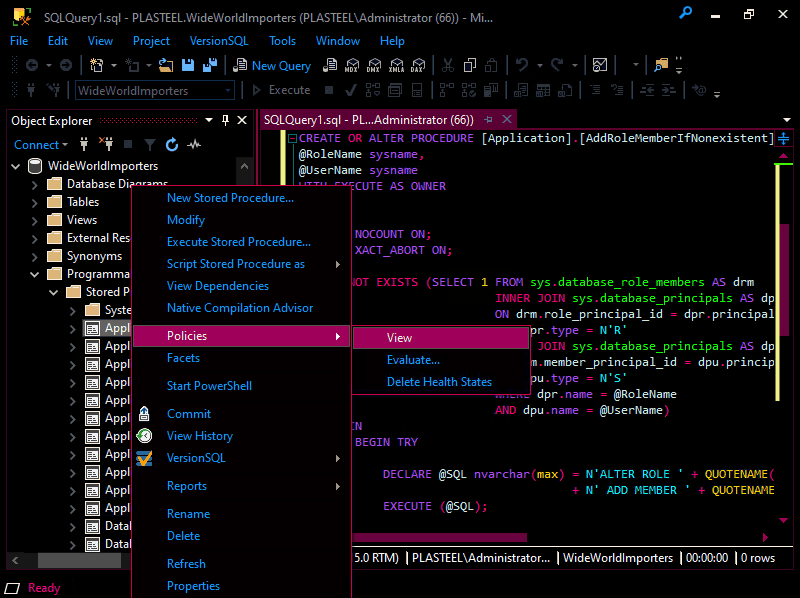The image size is (800, 598).
Task: Pin the SQLQuery1.sql tab
Action: click(488, 120)
